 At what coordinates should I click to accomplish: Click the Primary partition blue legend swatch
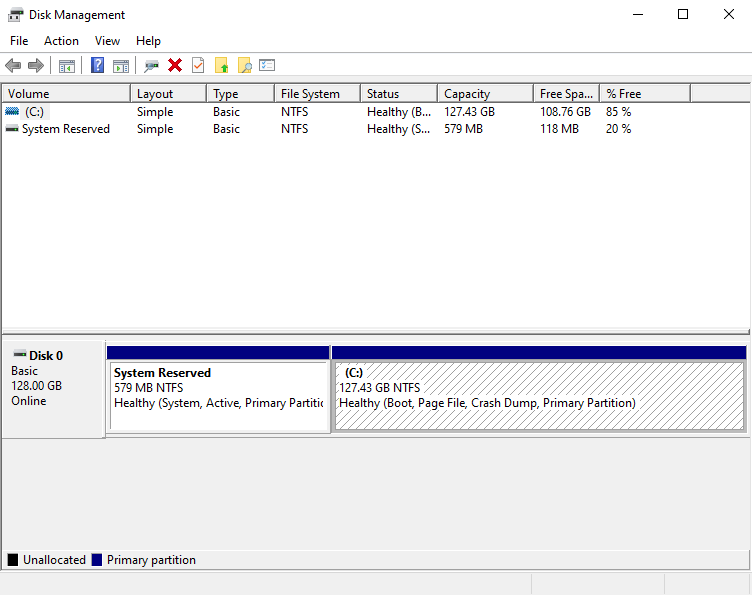tap(97, 560)
